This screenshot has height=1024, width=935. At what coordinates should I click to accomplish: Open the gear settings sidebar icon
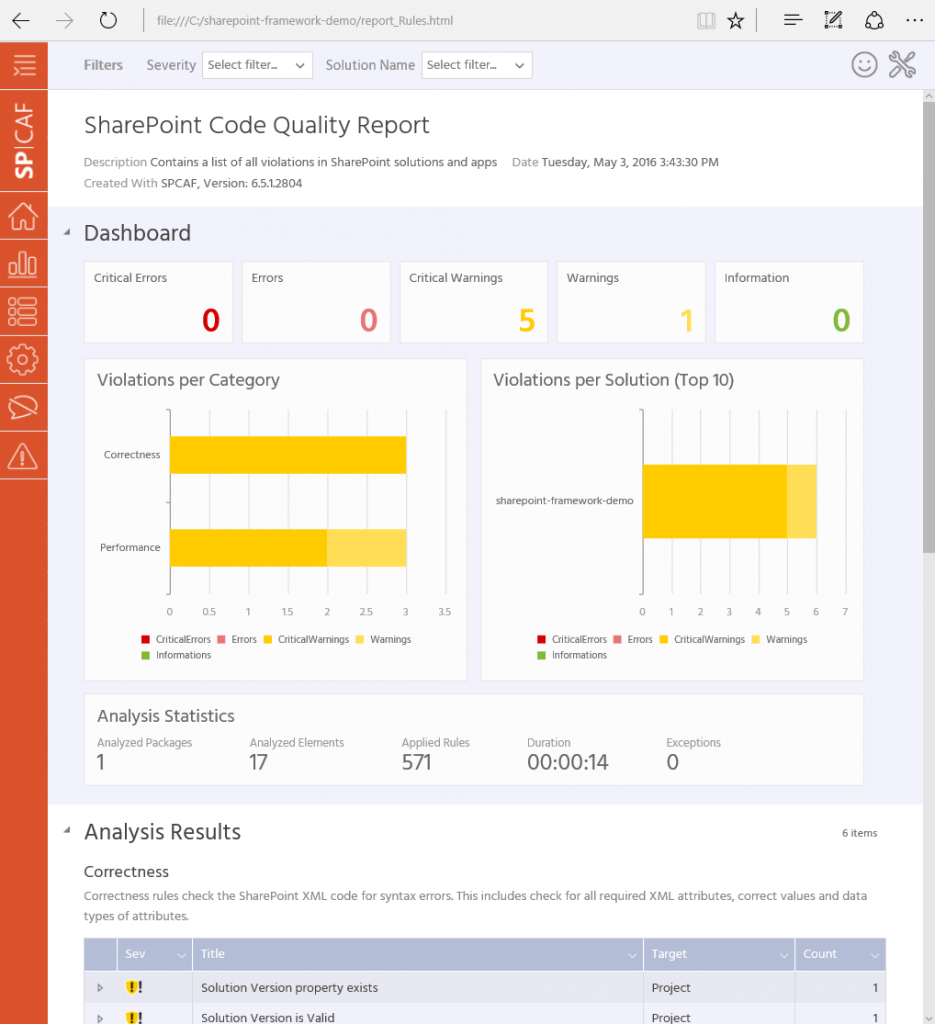pyautogui.click(x=23, y=359)
